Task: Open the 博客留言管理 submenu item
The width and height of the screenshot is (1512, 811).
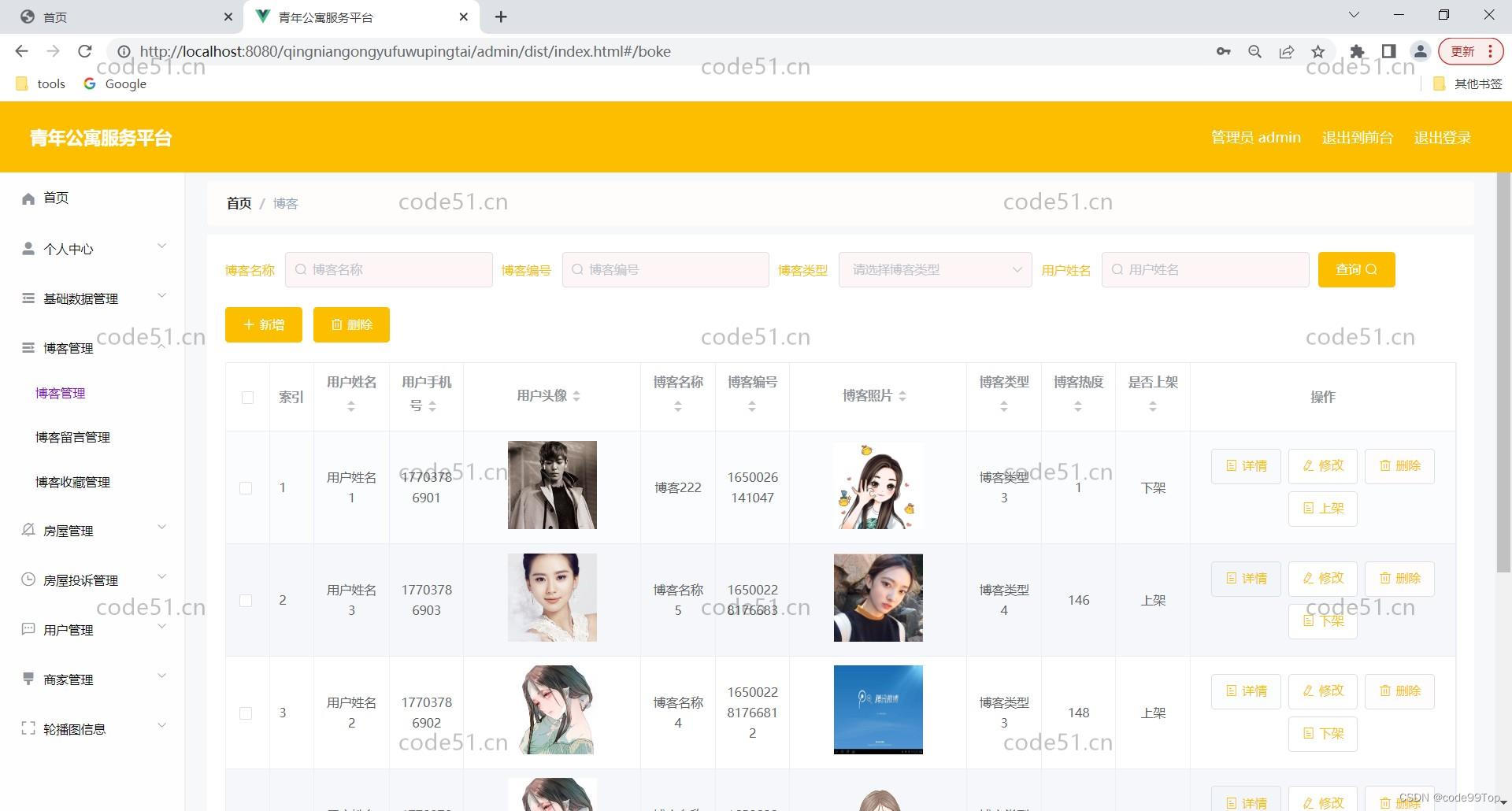Action: point(72,437)
